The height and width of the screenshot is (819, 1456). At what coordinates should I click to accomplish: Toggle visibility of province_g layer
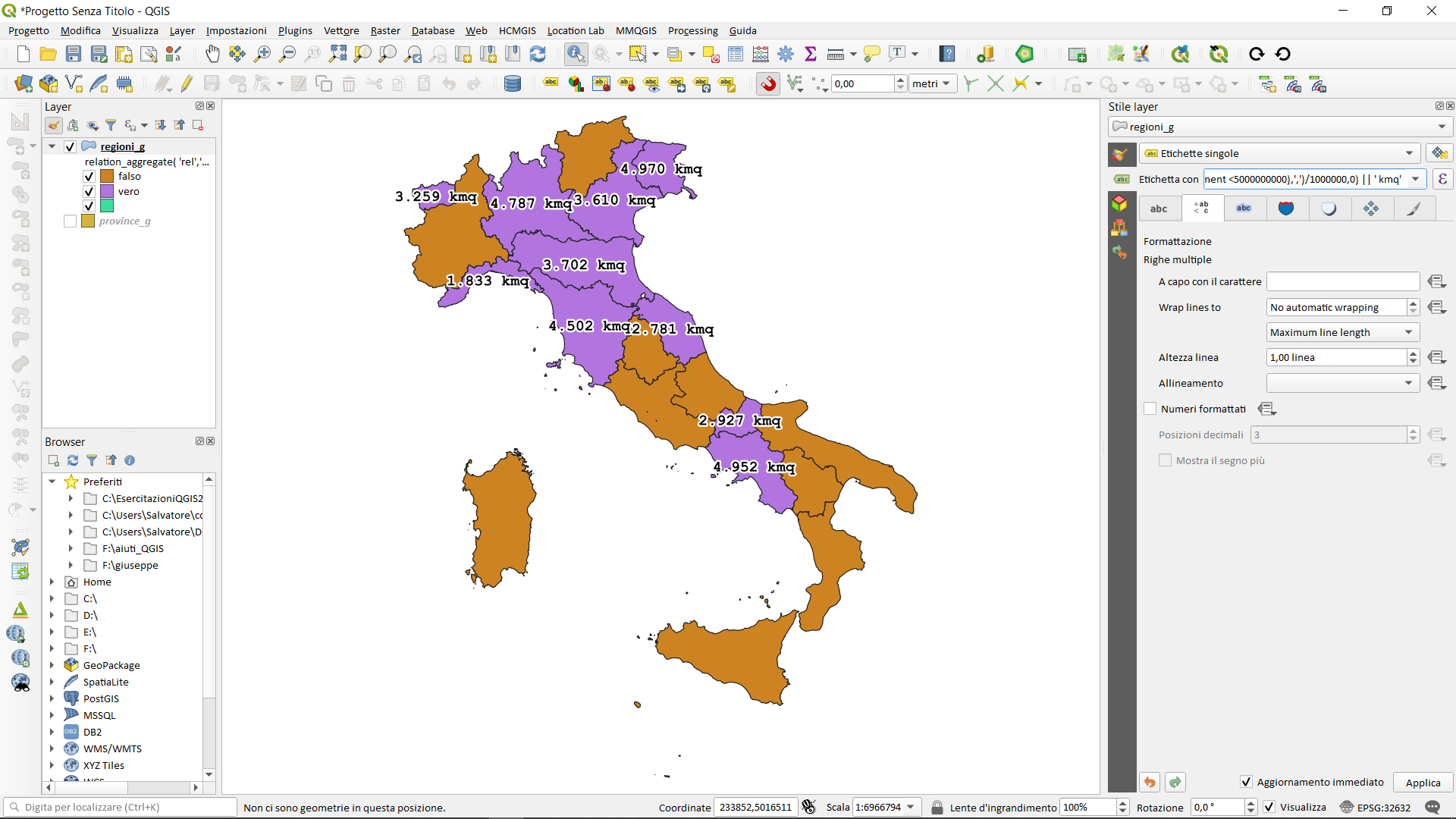[71, 221]
